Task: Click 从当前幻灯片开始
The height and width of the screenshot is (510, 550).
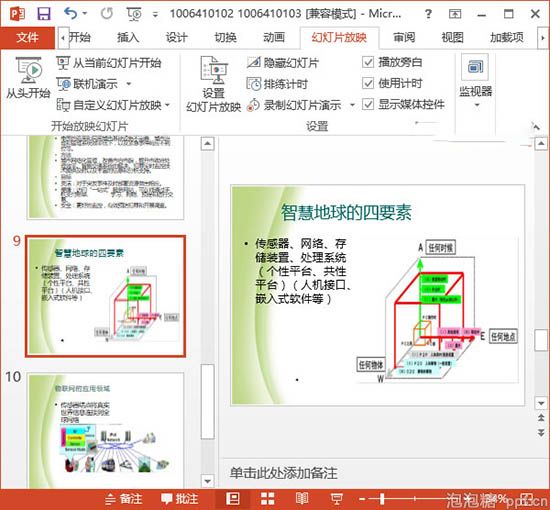Action: click(109, 63)
